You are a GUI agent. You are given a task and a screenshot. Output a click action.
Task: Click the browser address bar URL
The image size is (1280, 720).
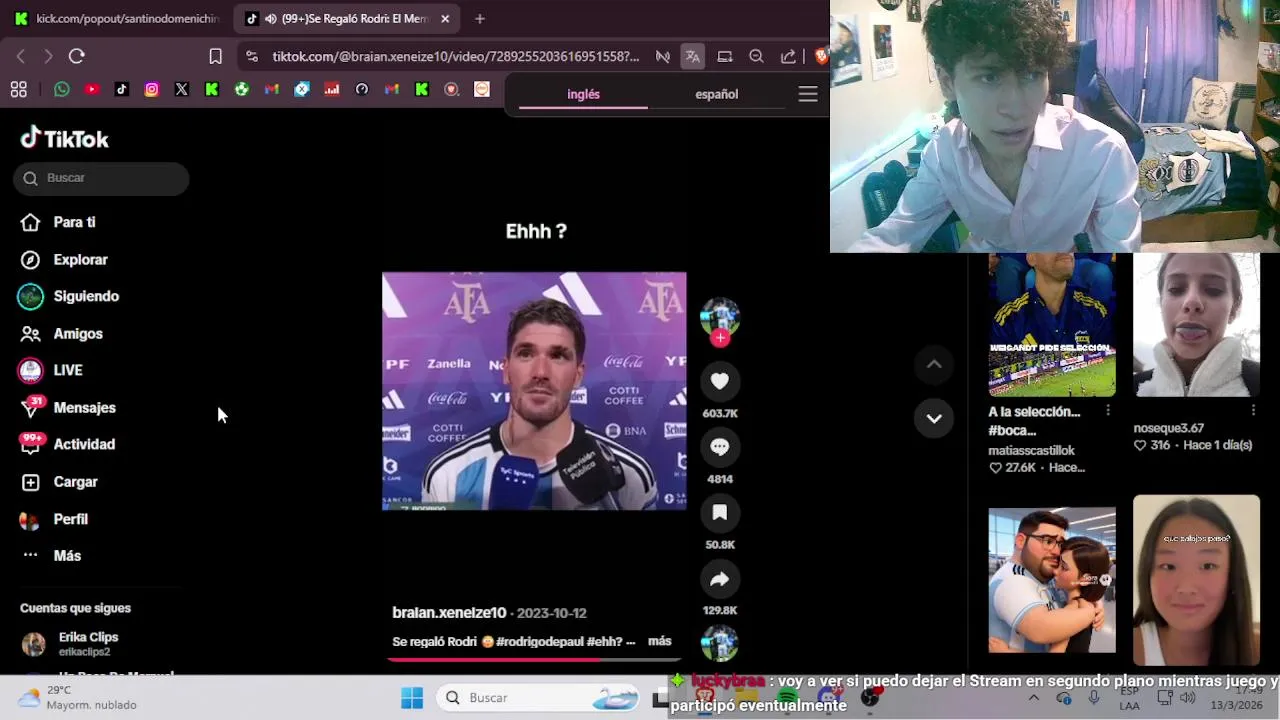455,56
